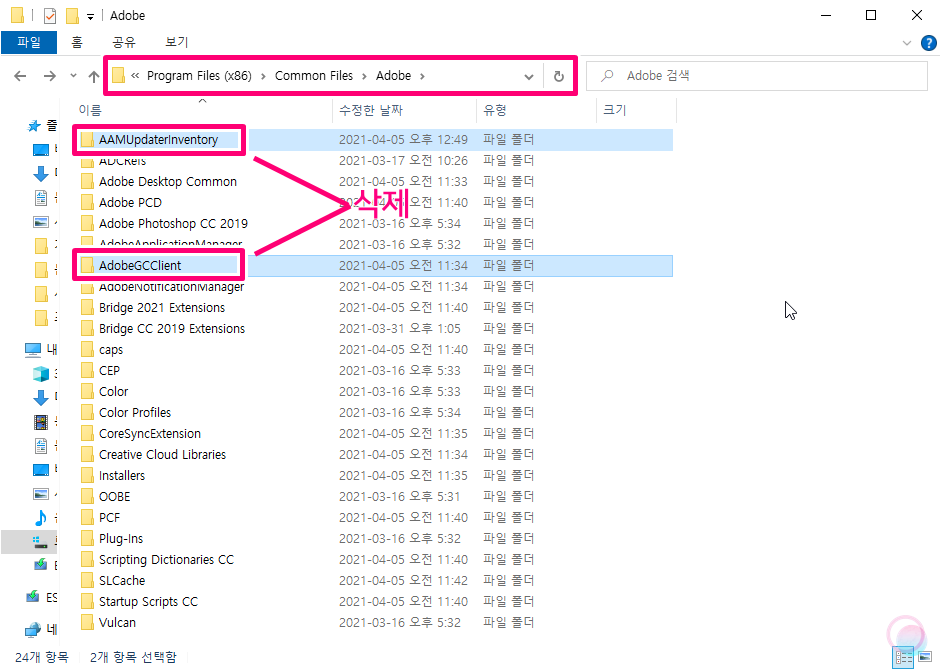The image size is (941, 670).
Task: Refresh the Adobe folder view
Action: 559,76
